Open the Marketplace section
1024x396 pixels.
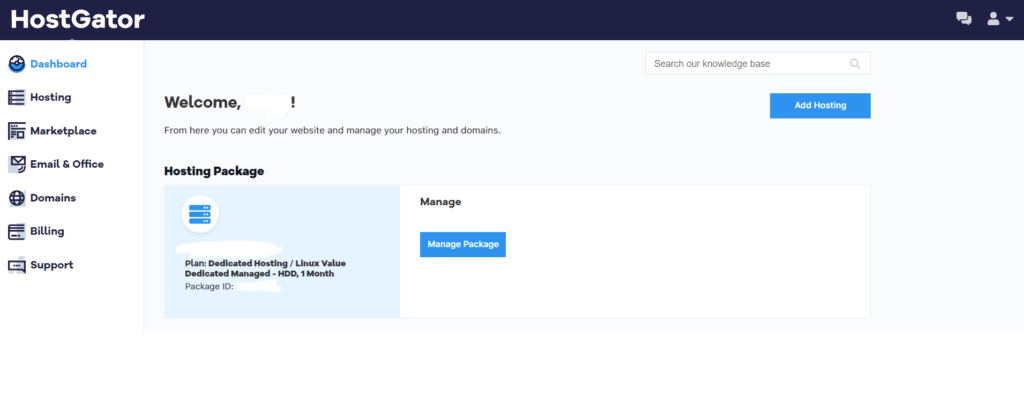63,131
